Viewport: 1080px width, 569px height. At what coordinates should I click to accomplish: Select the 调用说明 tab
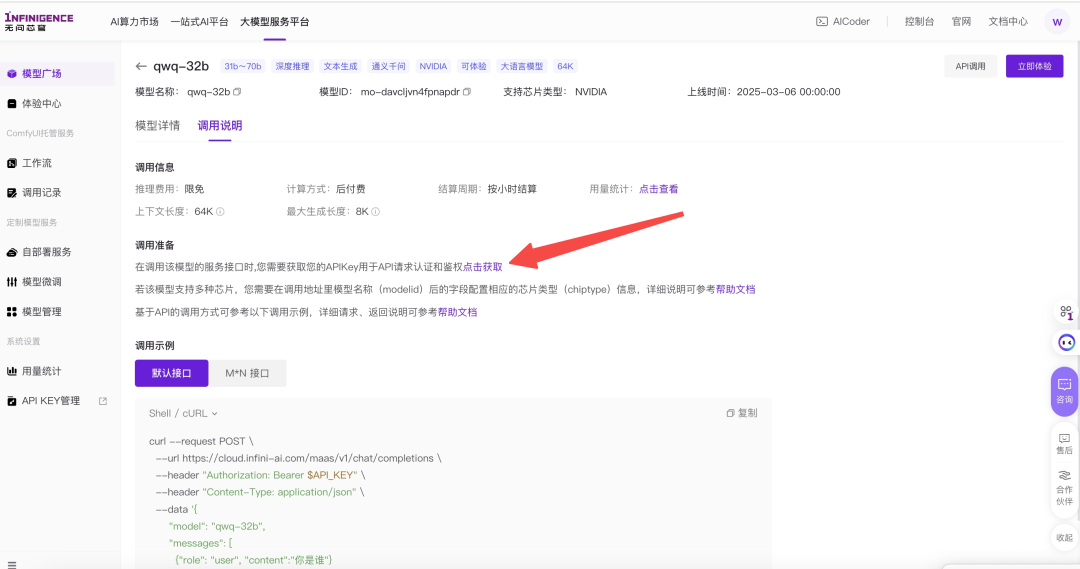[x=220, y=125]
